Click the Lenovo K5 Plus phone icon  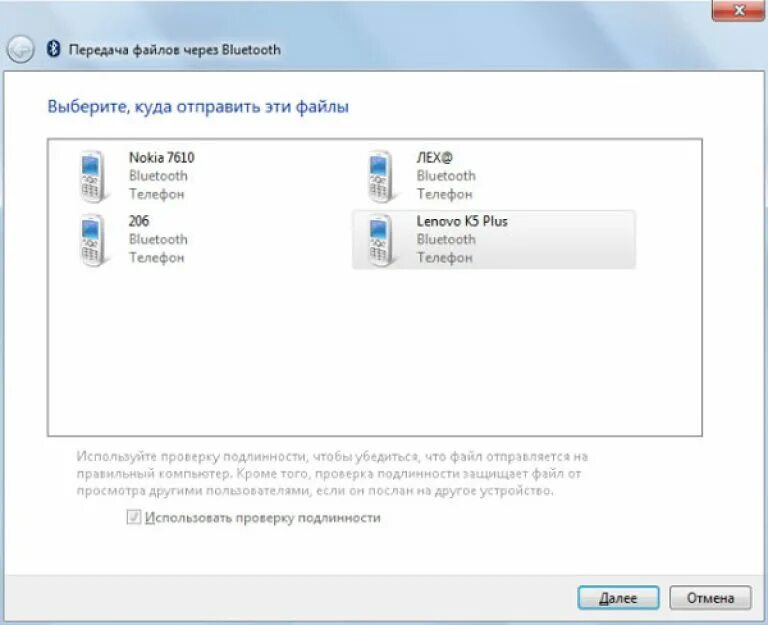click(381, 240)
